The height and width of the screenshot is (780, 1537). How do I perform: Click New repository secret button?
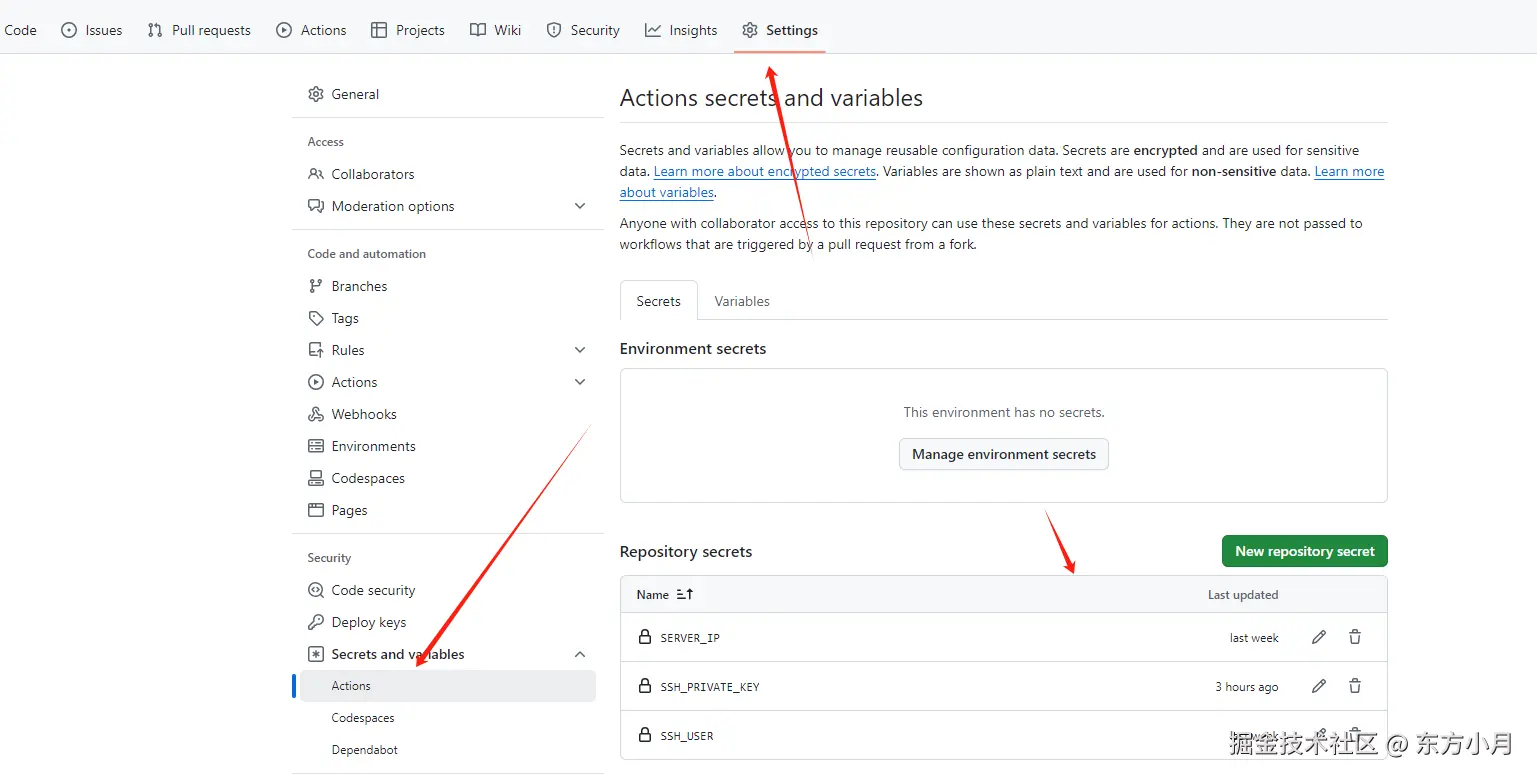1304,551
